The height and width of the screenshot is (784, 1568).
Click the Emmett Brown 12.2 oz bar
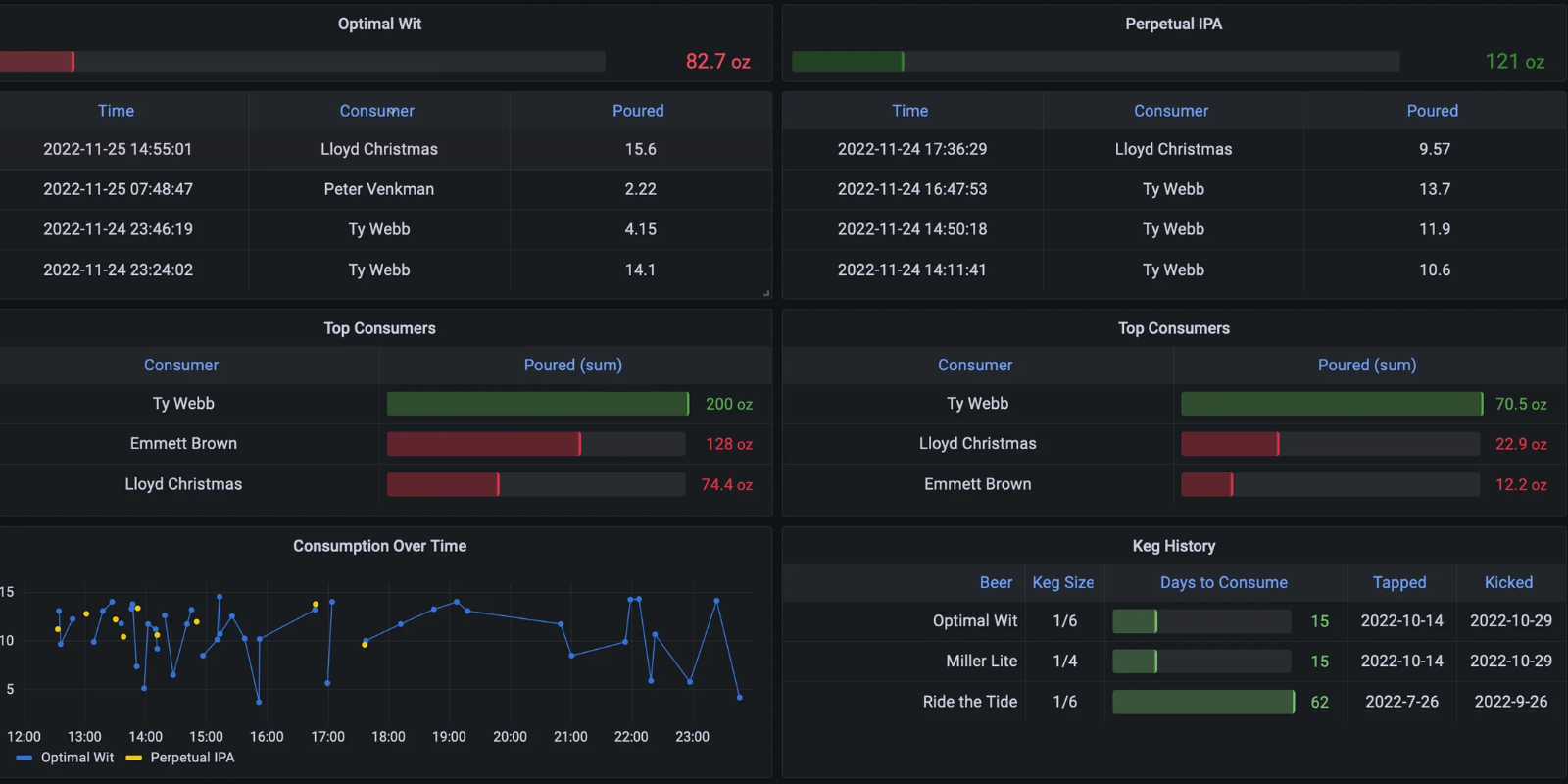tap(1330, 484)
